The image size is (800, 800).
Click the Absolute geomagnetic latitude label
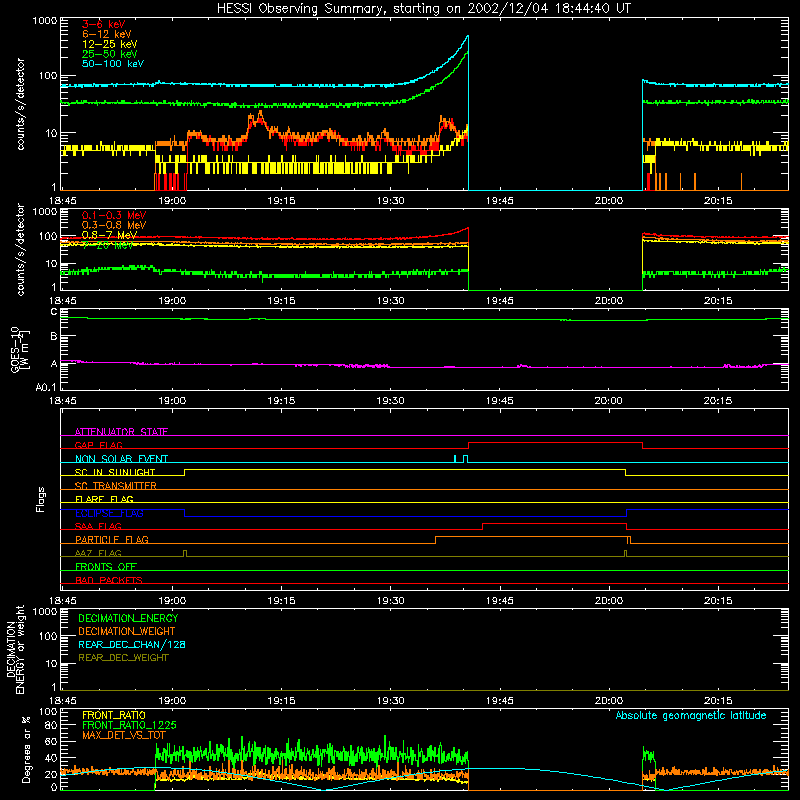[x=691, y=715]
